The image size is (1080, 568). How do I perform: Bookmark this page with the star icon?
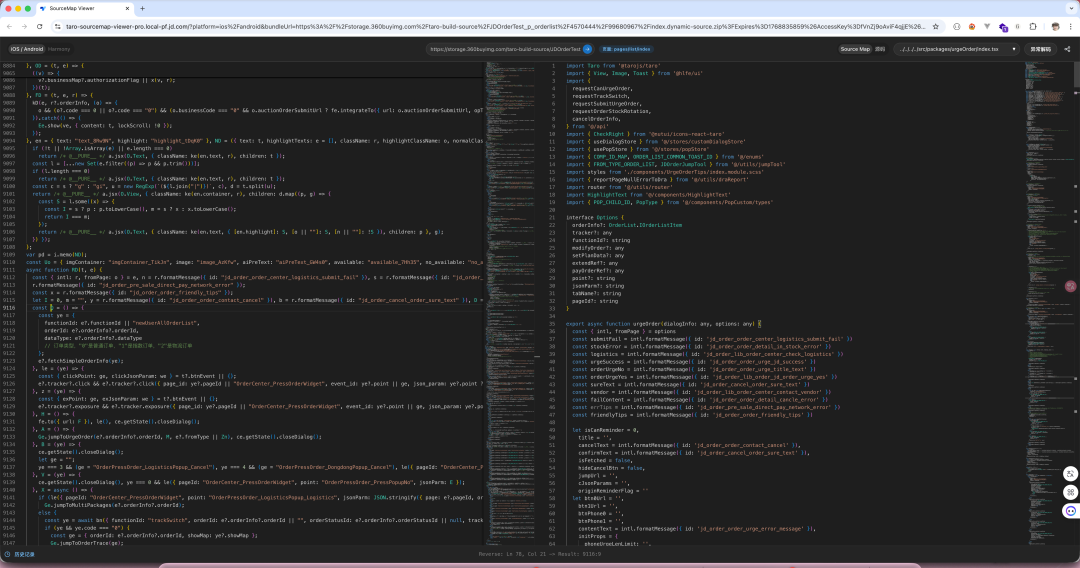935,26
